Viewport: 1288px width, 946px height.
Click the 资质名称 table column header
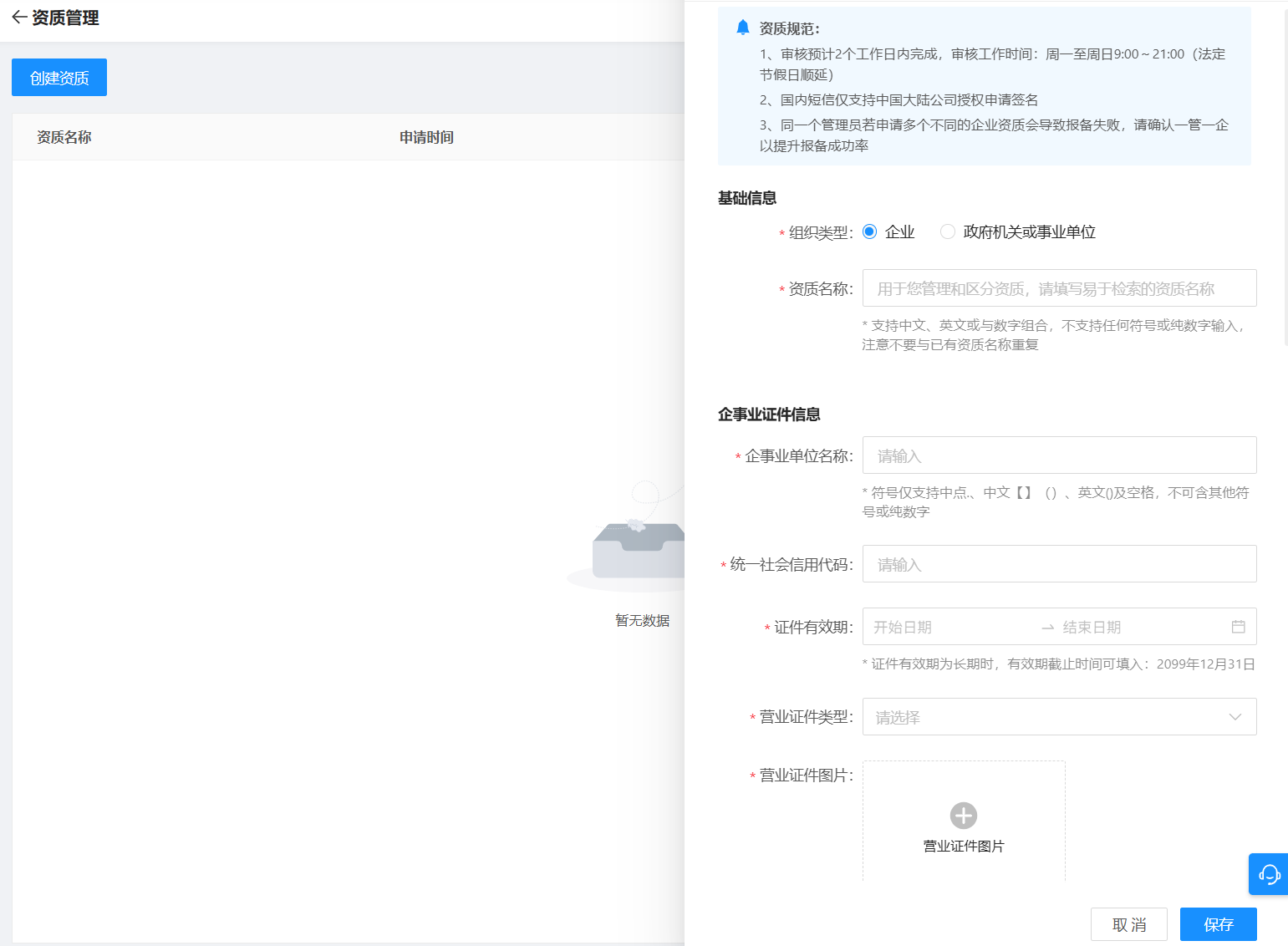(64, 137)
